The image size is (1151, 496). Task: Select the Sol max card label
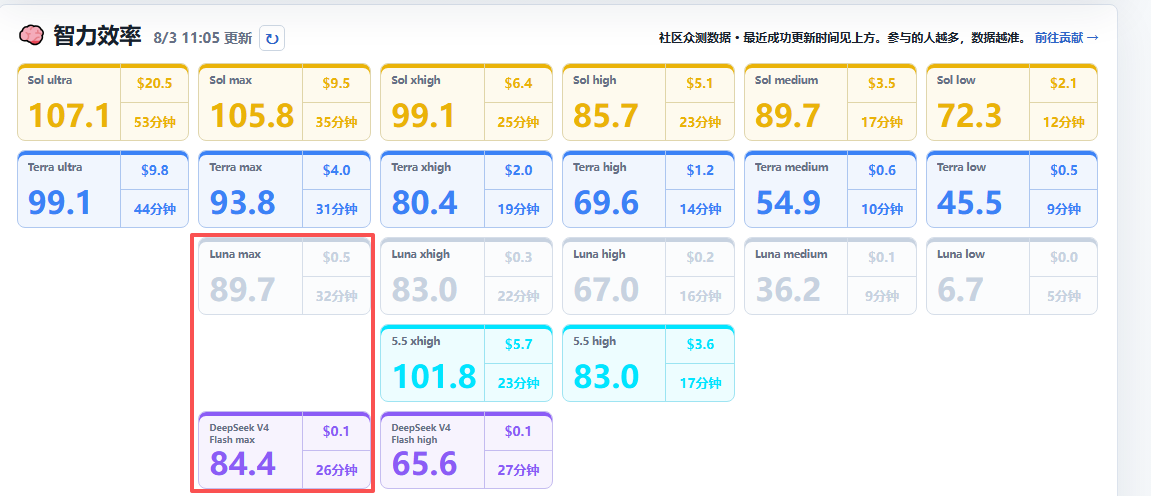point(230,80)
